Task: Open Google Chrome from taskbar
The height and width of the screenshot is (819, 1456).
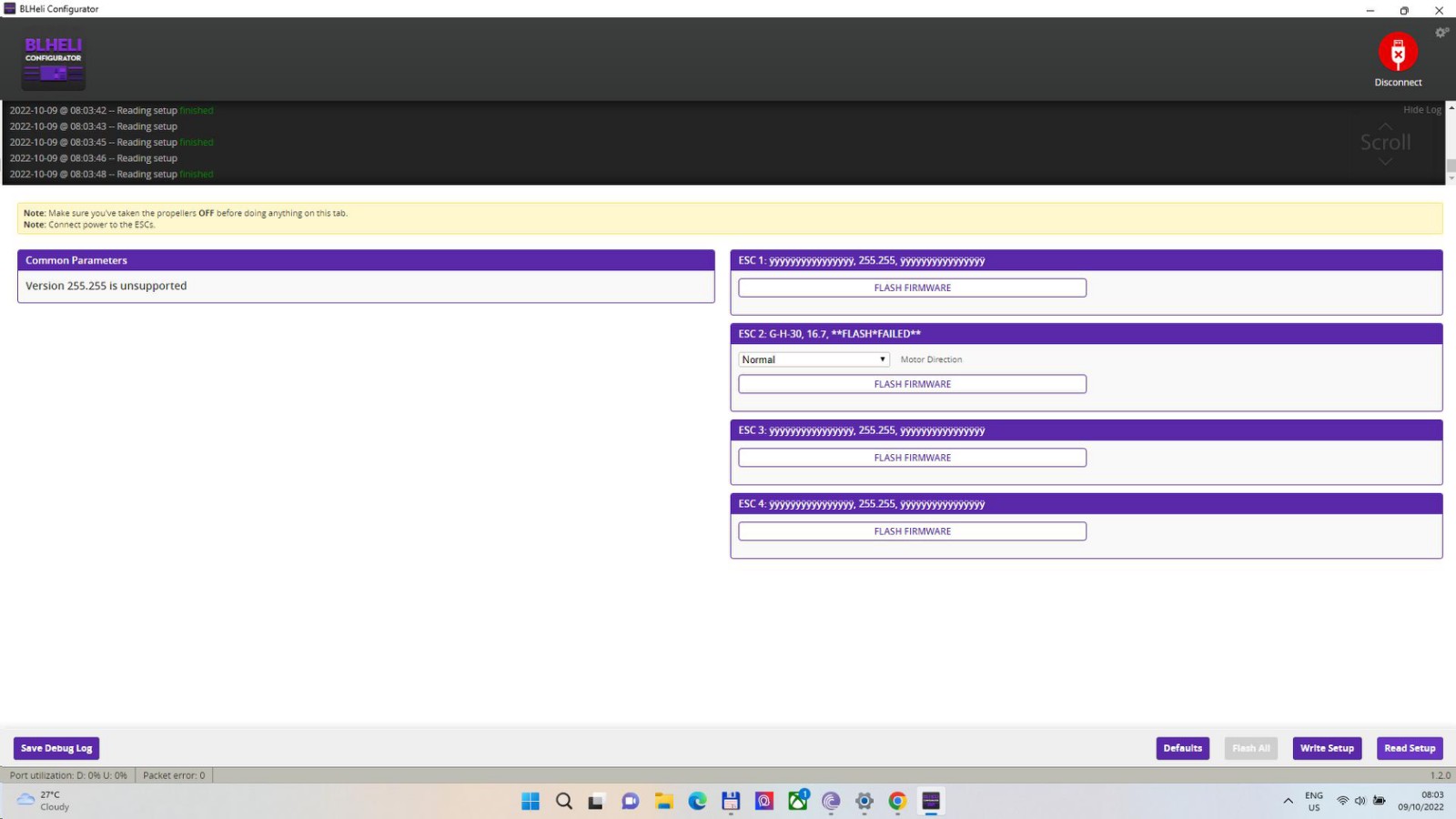Action: [x=897, y=801]
